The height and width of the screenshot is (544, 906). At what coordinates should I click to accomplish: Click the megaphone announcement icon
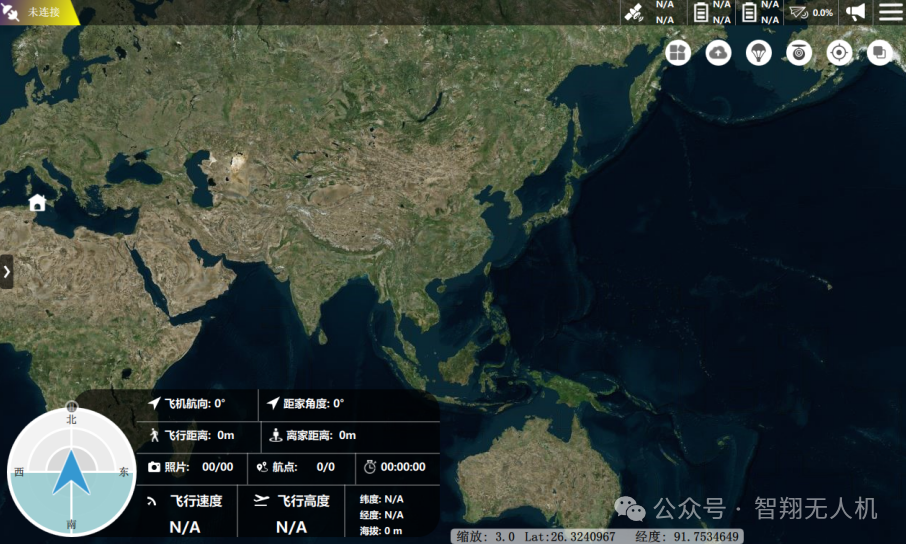[855, 12]
